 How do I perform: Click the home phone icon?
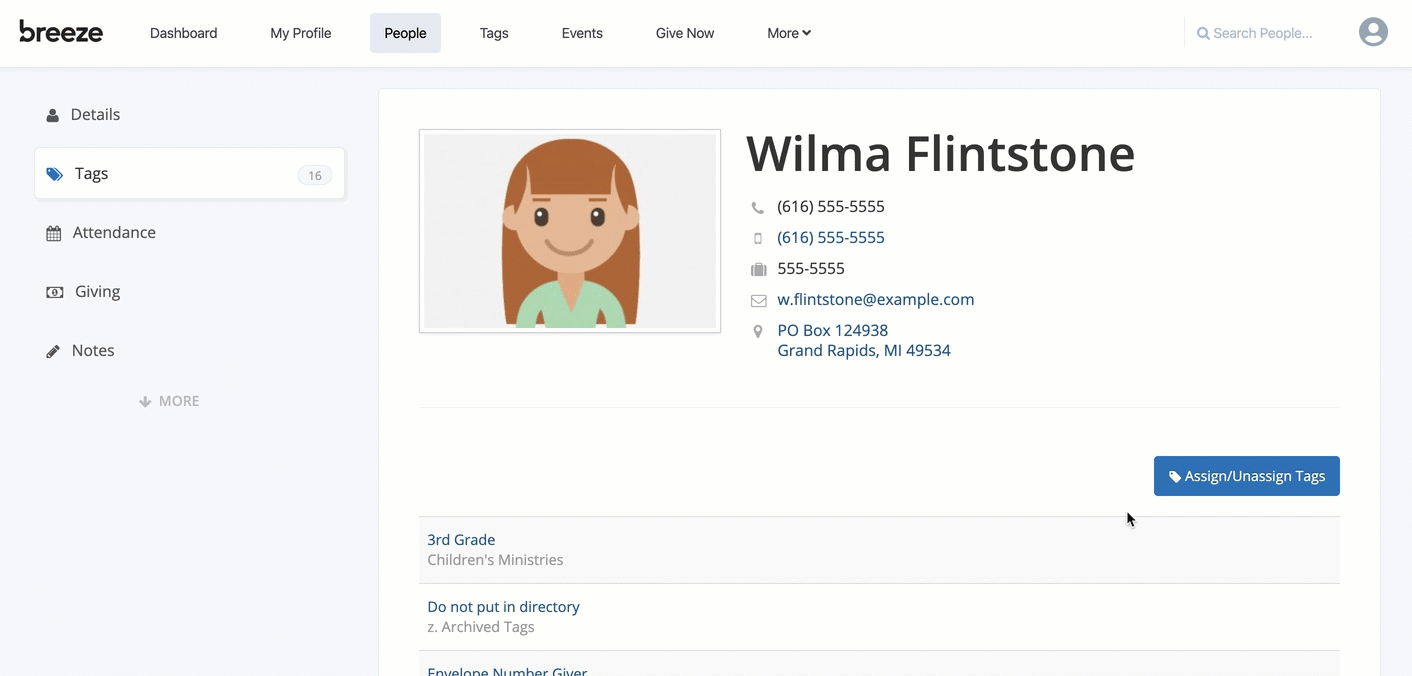(x=758, y=207)
